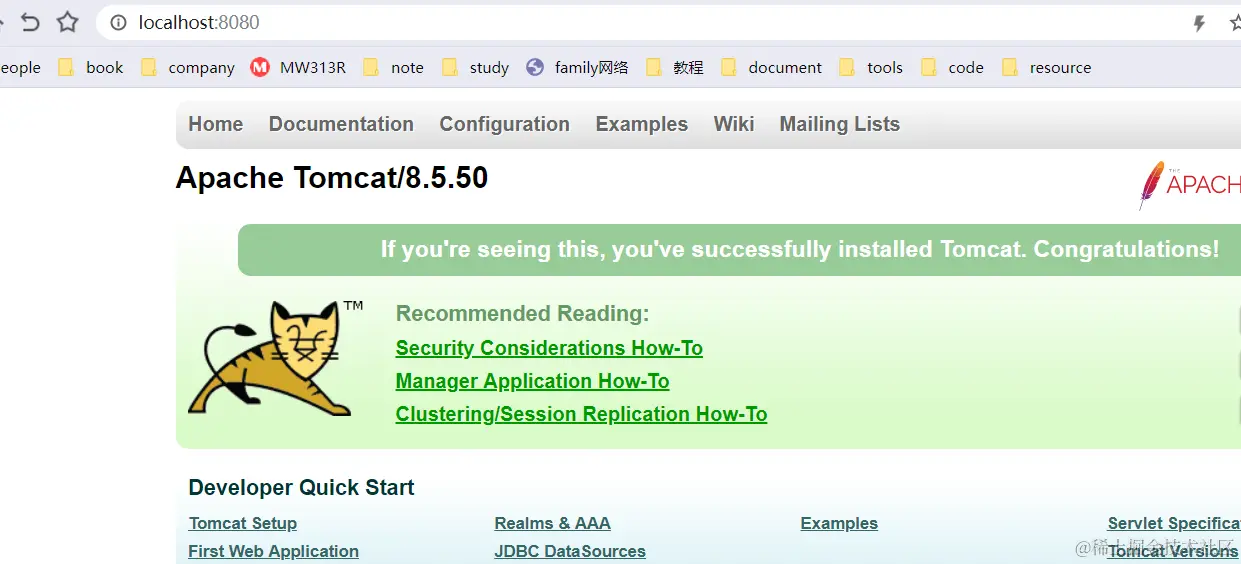This screenshot has height=564, width=1241.
Task: Open Examples in Tomcat navigation bar
Action: 641,124
